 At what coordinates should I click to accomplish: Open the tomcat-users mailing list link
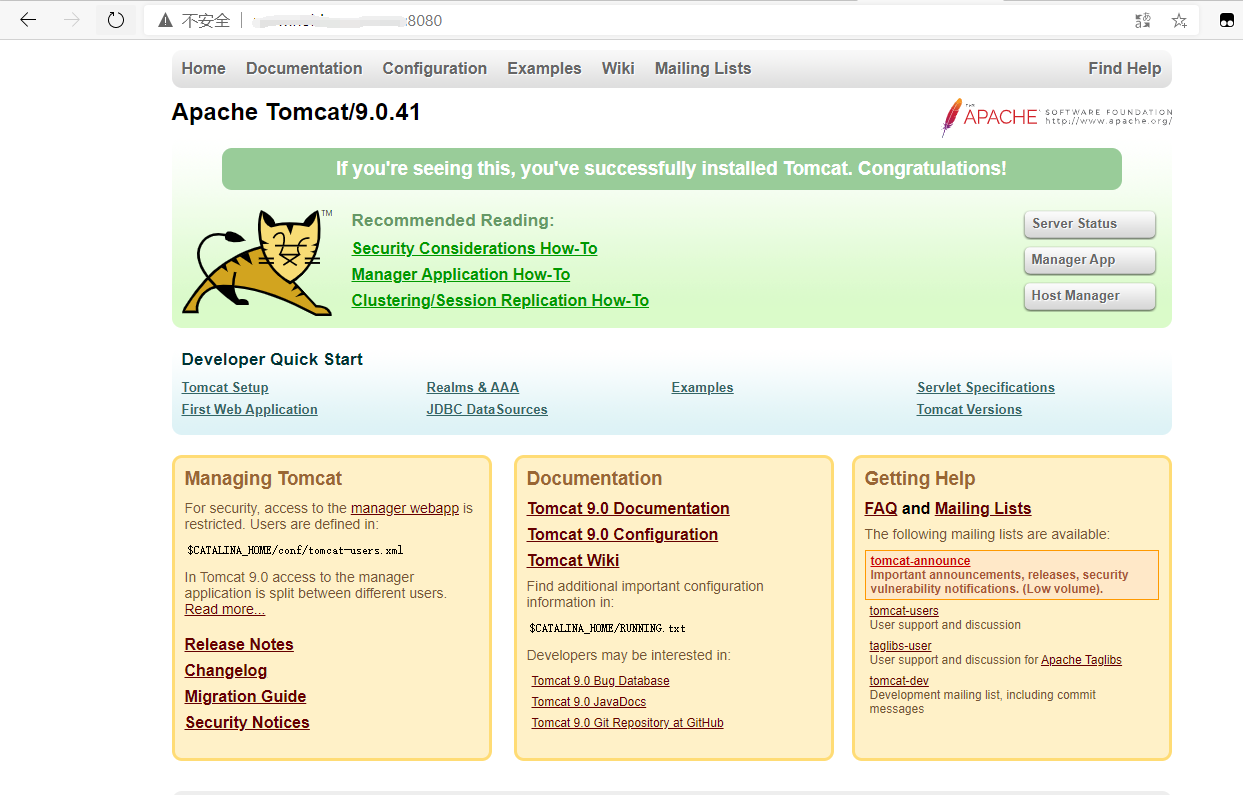click(x=904, y=611)
